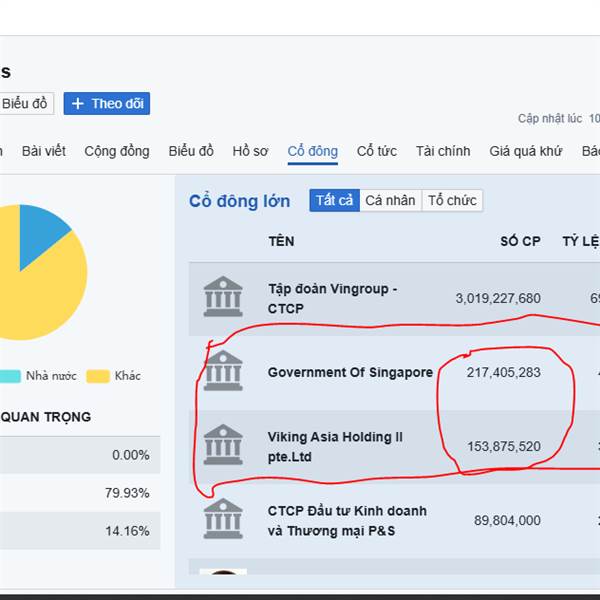
Task: Open Viking Asia Holding II pte.Ltd name
Action: coord(335,447)
